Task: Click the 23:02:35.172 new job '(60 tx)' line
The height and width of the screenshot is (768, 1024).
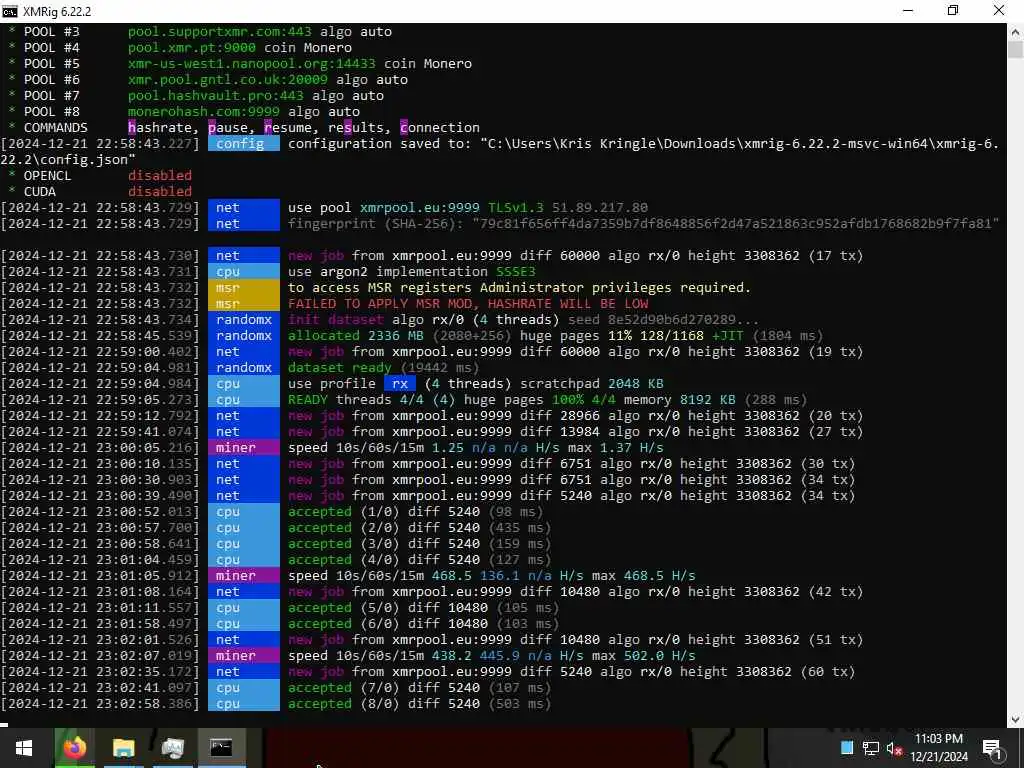Action: [571, 672]
